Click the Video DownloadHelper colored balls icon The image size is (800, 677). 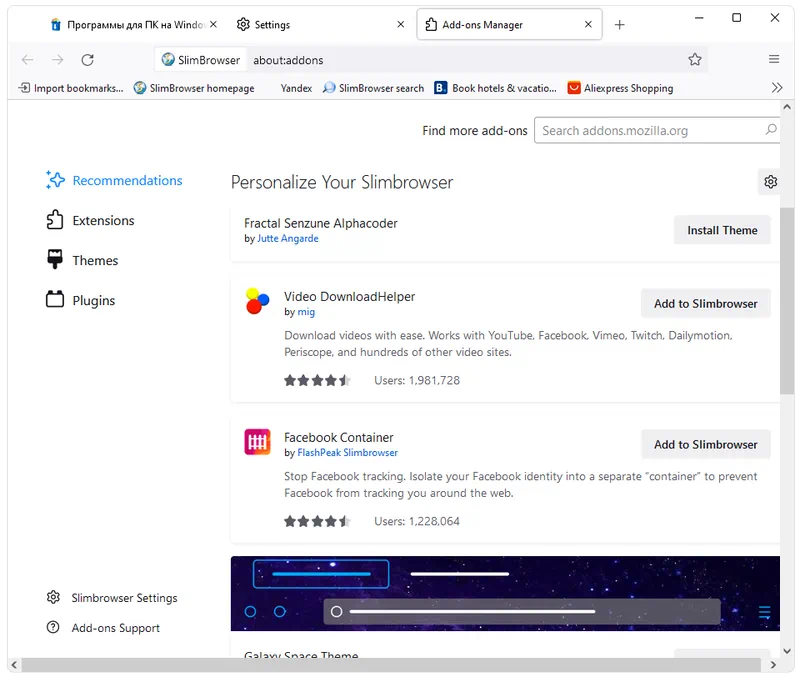[258, 301]
